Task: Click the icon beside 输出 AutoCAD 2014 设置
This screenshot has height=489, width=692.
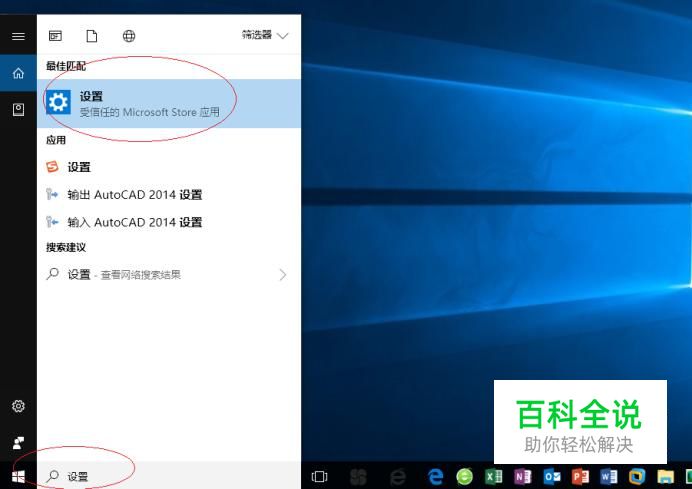Action: 52,194
